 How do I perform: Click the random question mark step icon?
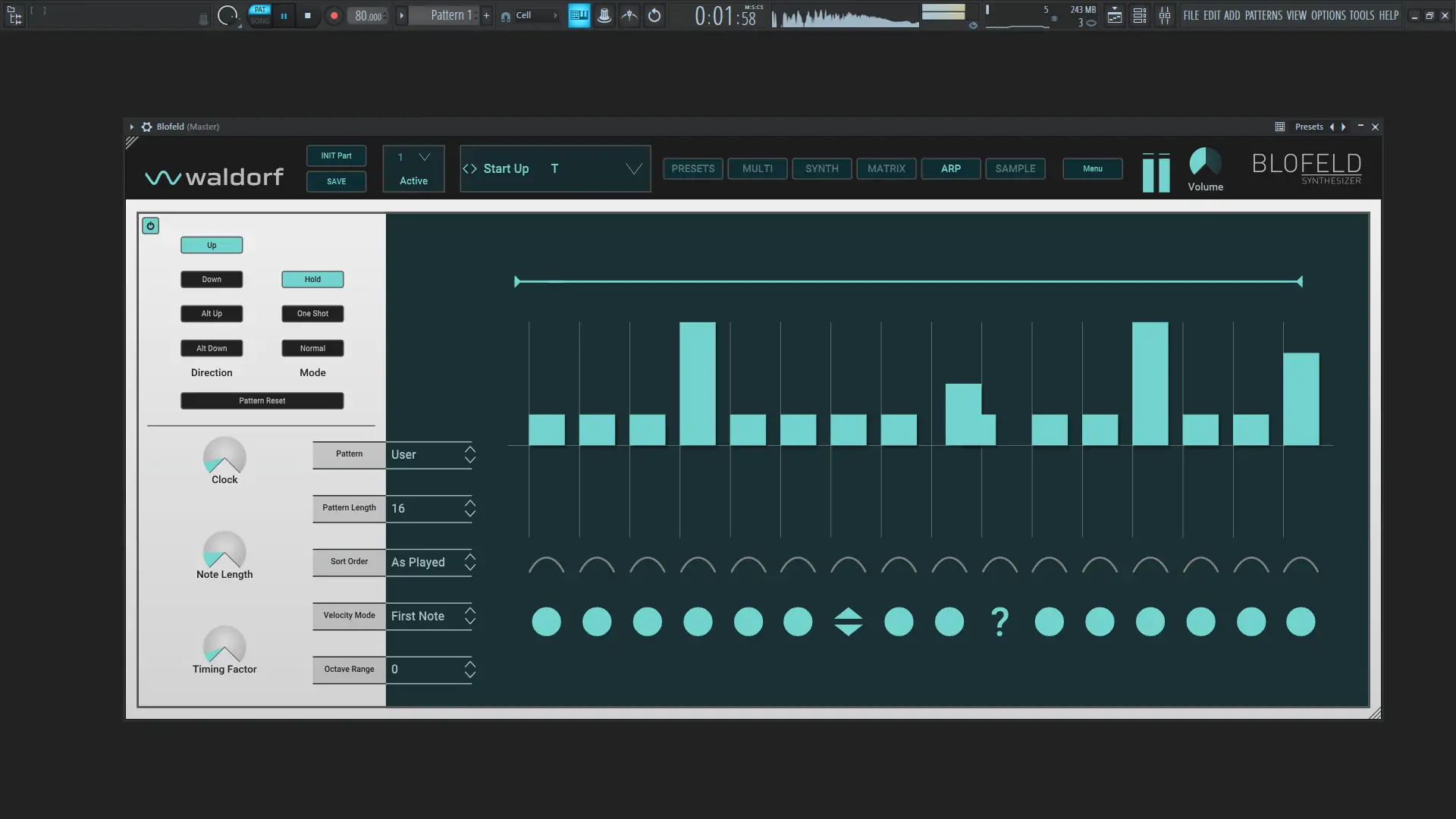pos(999,622)
